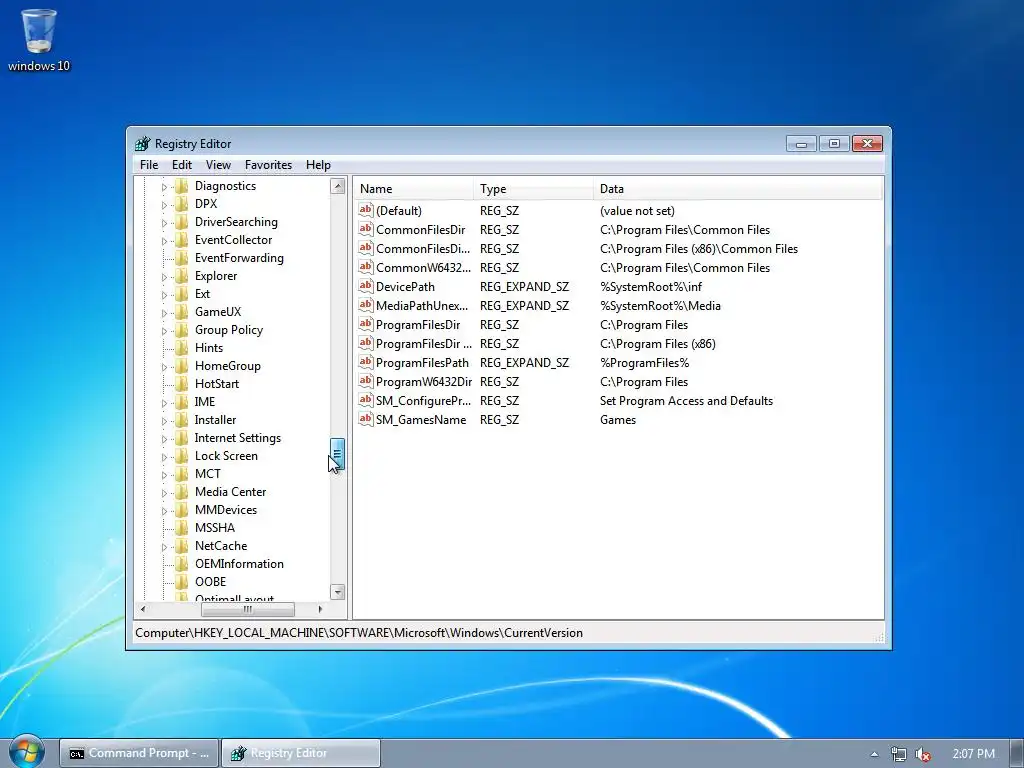Click the data value %SystemRoot%\inf
Screen dimensions: 1024x768
651,287
